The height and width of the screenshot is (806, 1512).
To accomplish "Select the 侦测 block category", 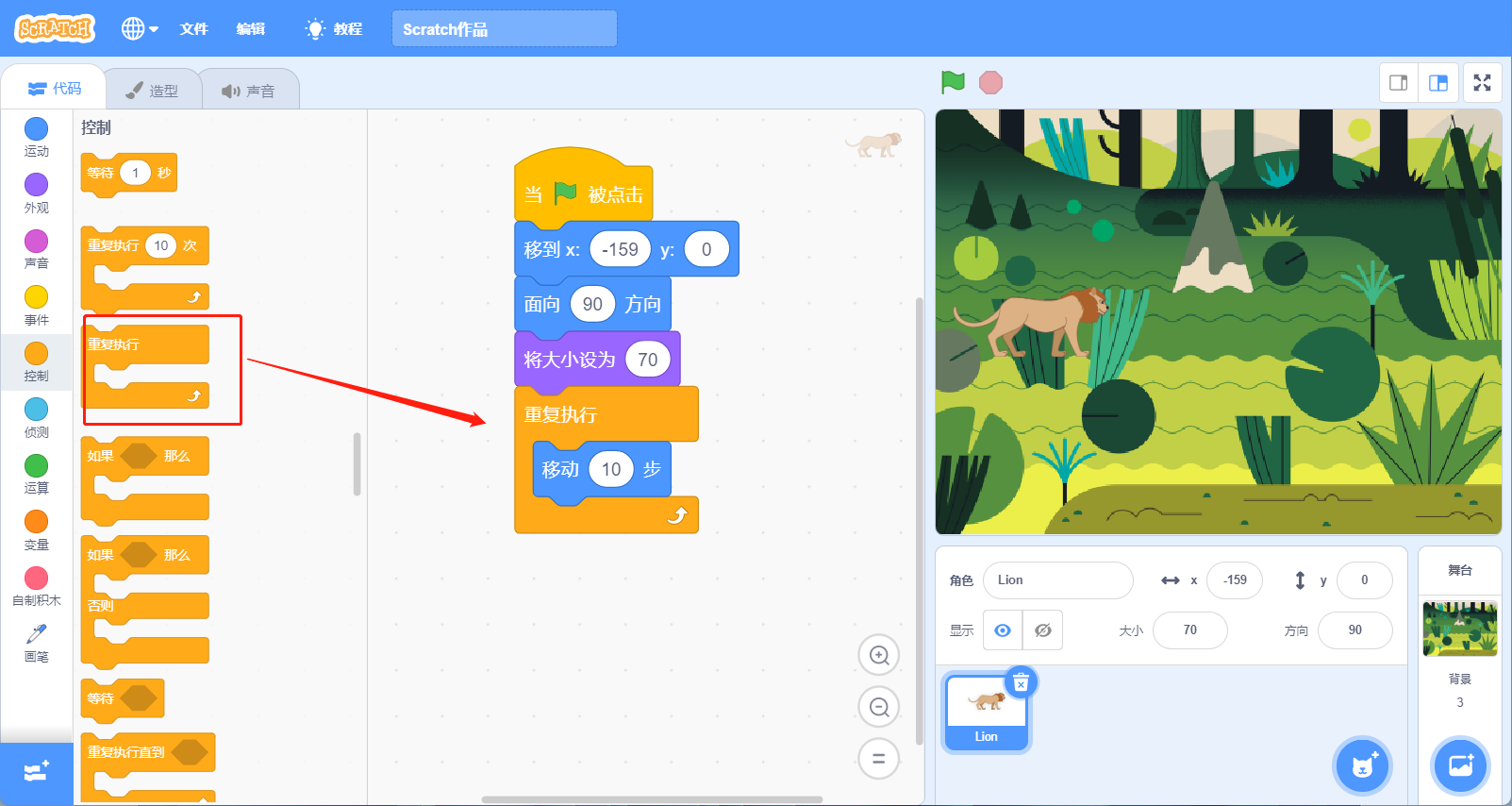I will click(x=36, y=418).
